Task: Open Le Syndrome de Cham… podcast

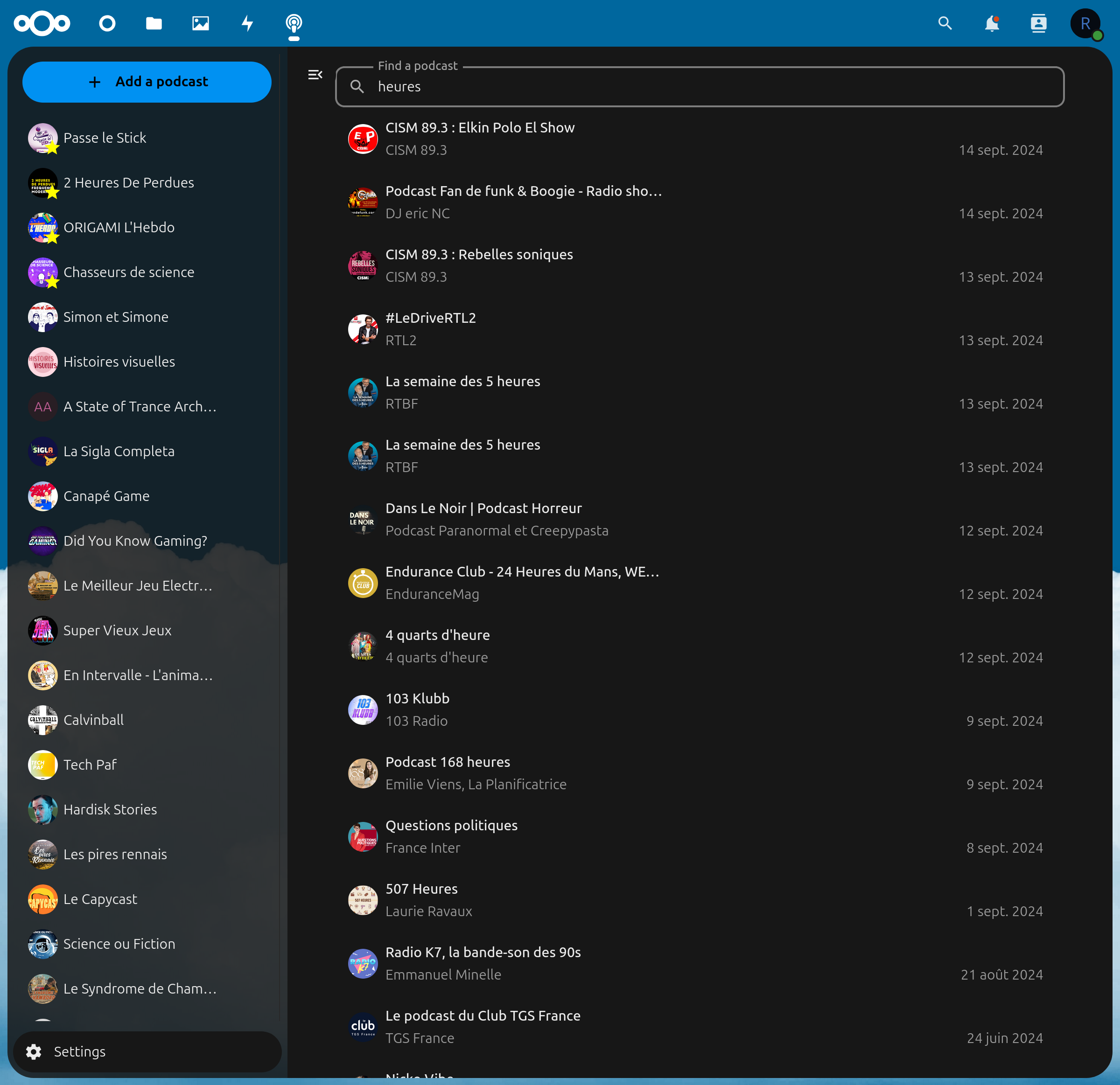Action: [x=147, y=988]
